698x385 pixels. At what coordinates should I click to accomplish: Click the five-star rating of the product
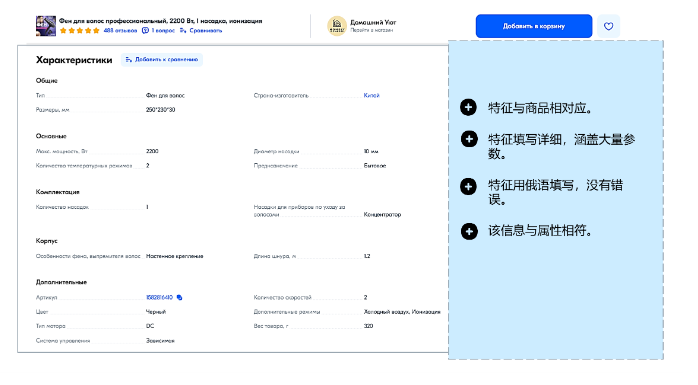pyautogui.click(x=79, y=31)
